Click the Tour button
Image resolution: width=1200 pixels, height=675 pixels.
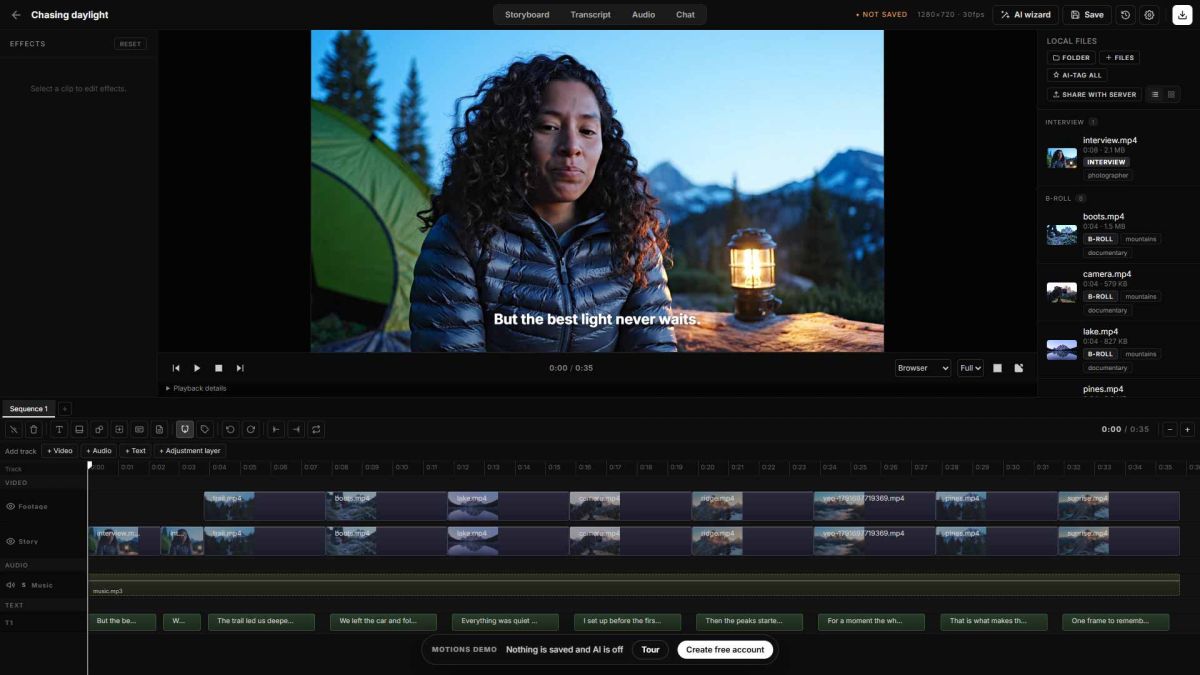tap(650, 650)
